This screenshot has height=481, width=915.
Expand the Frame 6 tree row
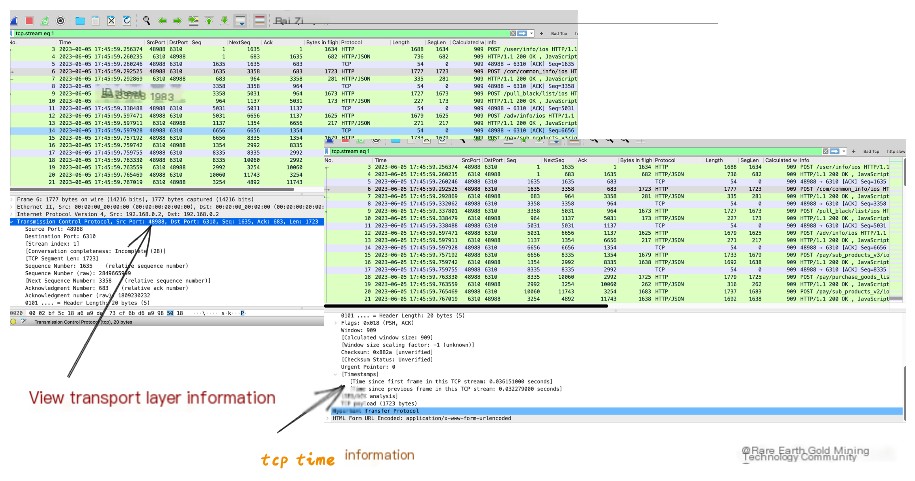point(13,199)
